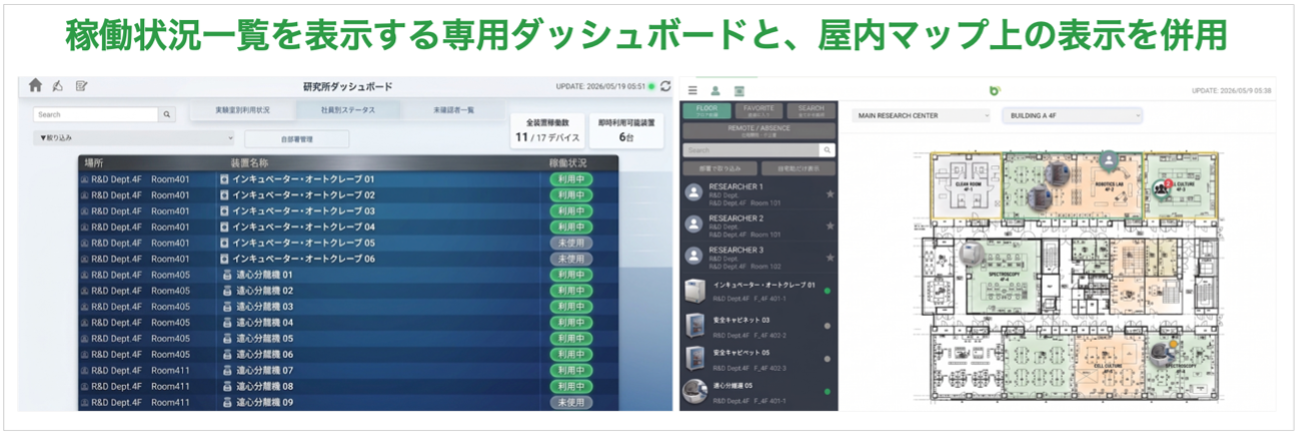Image resolution: width=1304 pixels, height=440 pixels.
Task: Favorite RESEARCHER 1 with star
Action: (829, 193)
